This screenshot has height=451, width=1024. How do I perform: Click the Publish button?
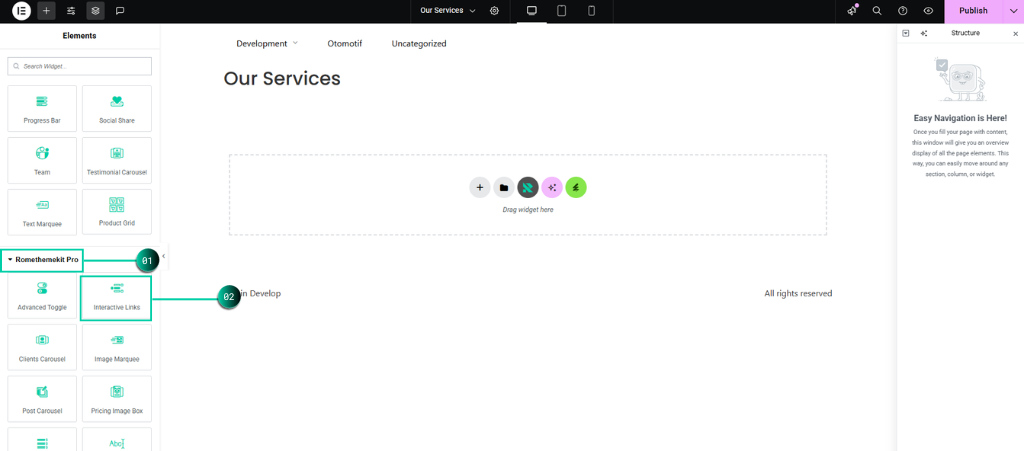(973, 11)
